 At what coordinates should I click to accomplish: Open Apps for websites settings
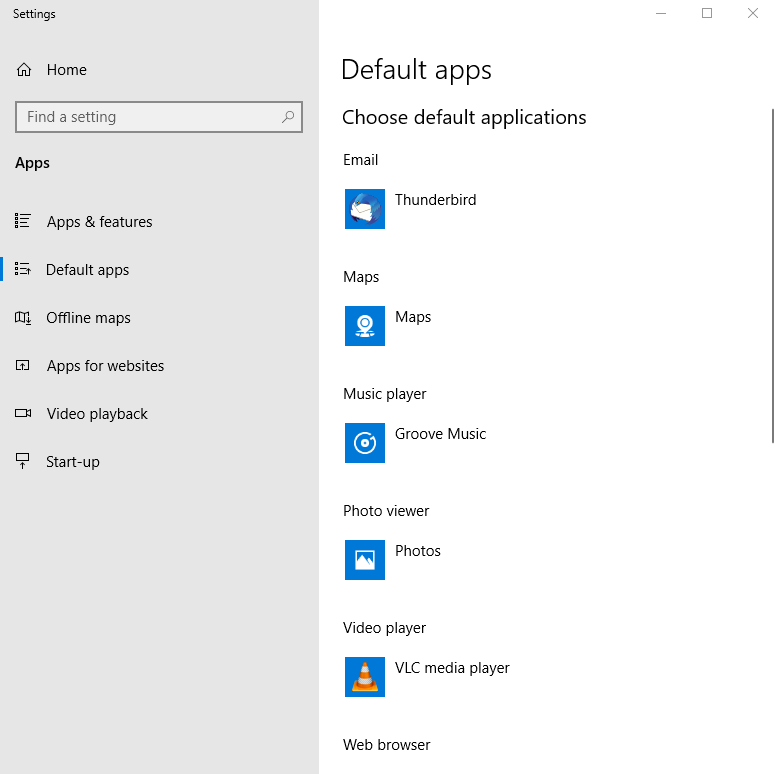[105, 366]
